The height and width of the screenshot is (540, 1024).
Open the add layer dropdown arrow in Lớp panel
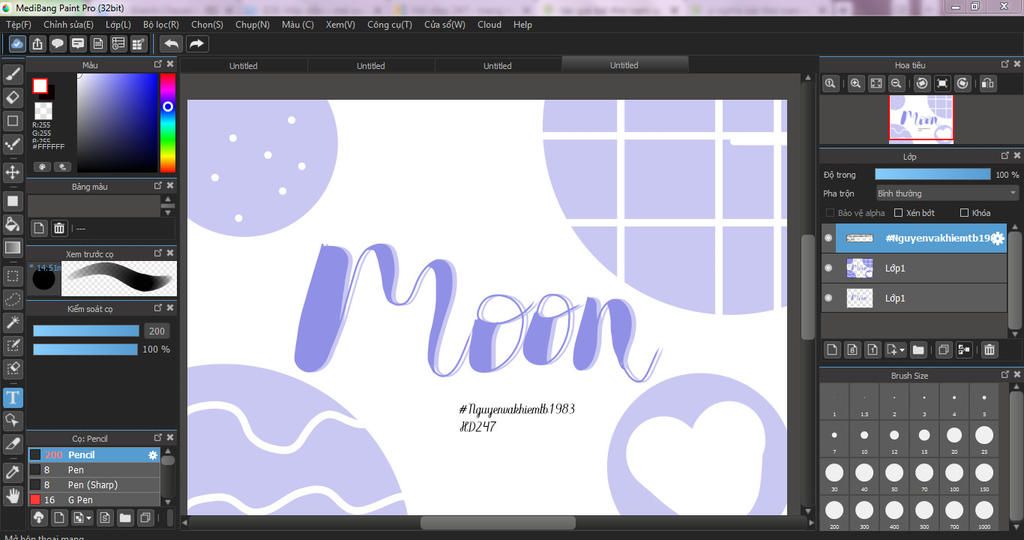tap(902, 350)
